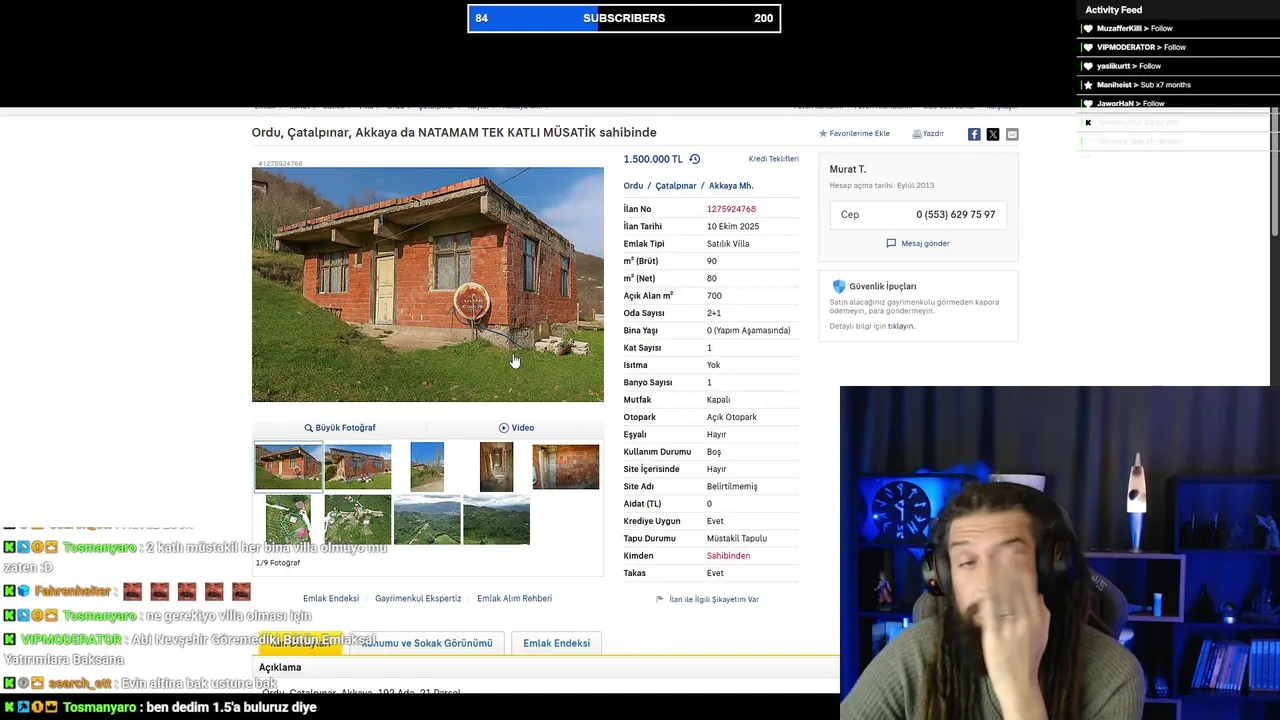Click the date 10 Ekim 2025
Viewport: 1280px width, 720px height.
click(733, 226)
